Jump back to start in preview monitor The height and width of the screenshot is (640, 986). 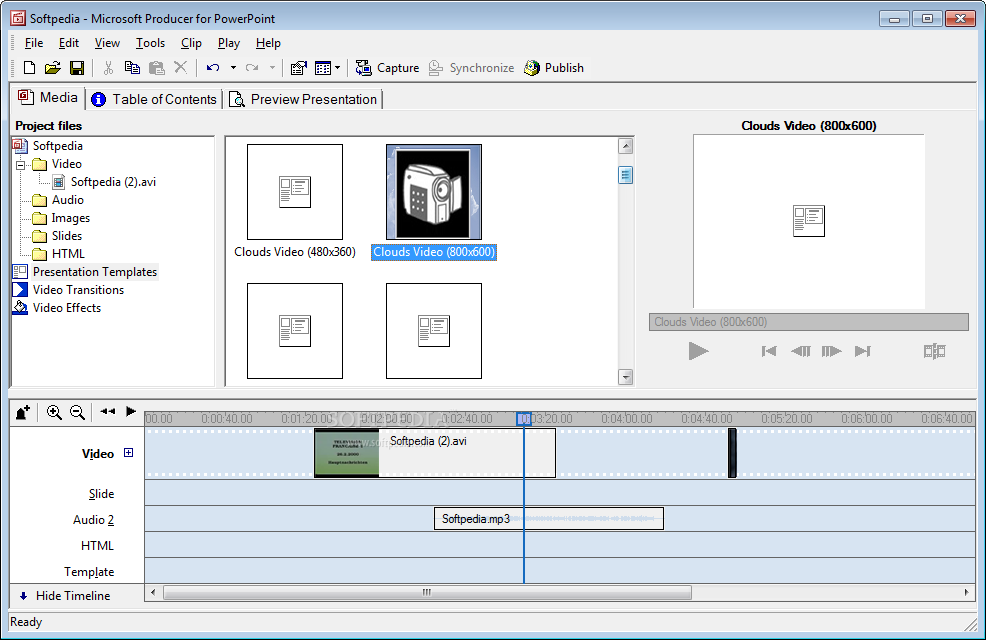[768, 351]
